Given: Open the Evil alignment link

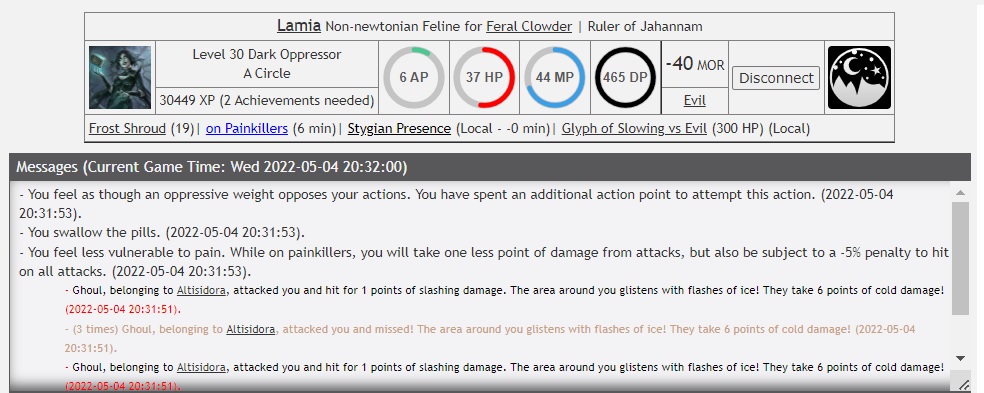Looking at the screenshot, I should tap(695, 100).
